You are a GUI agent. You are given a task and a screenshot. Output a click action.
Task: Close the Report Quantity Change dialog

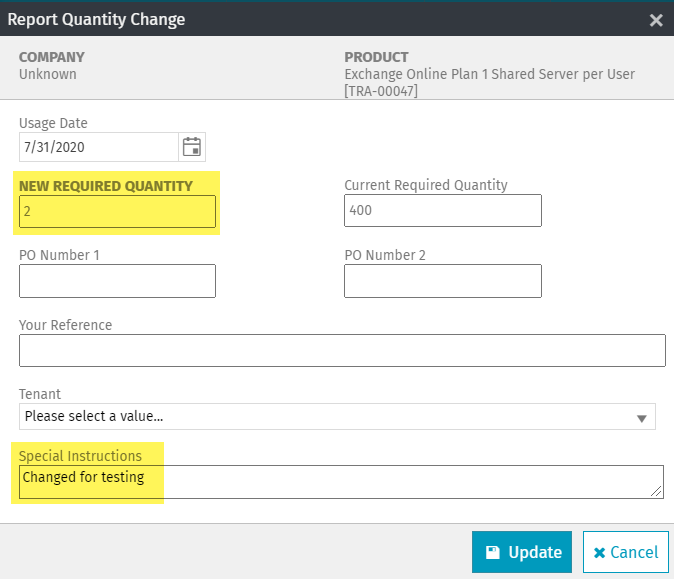(x=656, y=20)
